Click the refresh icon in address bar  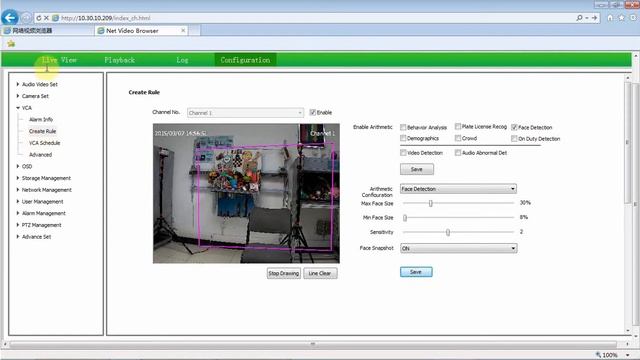tap(38, 18)
